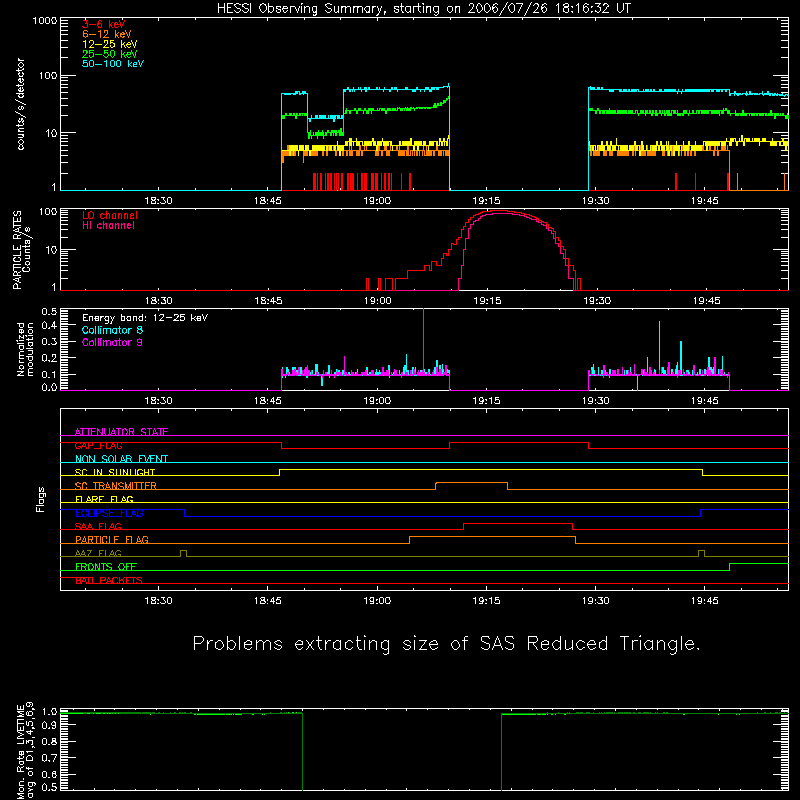This screenshot has height=800, width=800.
Task: Click the 0.7 tick on livetime axis
Action: pyautogui.click(x=49, y=758)
